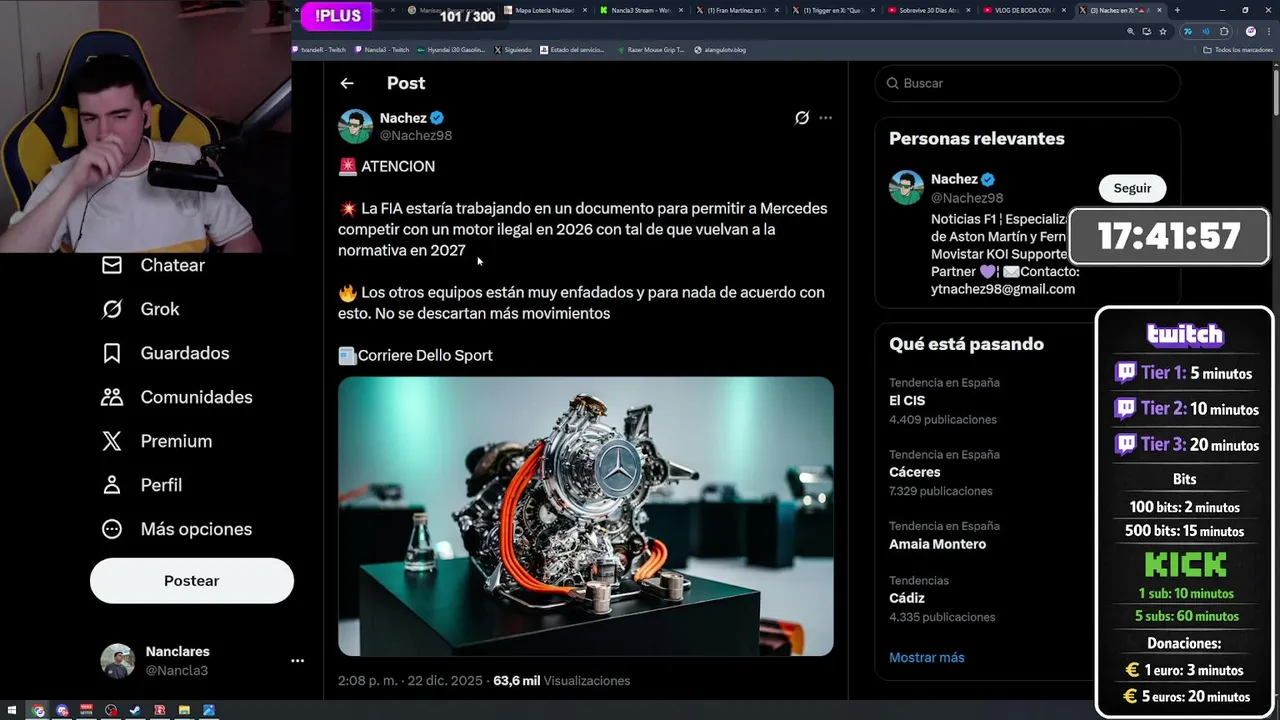Click @Nachez98 handle on the post

416,135
